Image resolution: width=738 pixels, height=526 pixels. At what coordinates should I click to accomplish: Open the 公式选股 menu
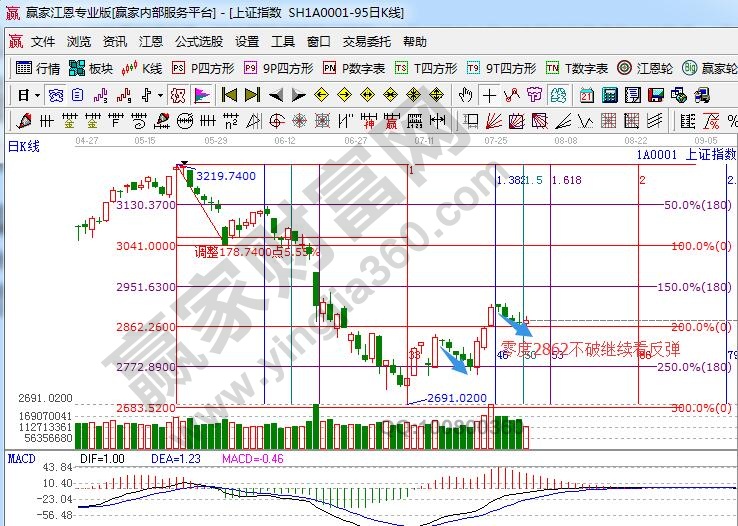[199, 42]
